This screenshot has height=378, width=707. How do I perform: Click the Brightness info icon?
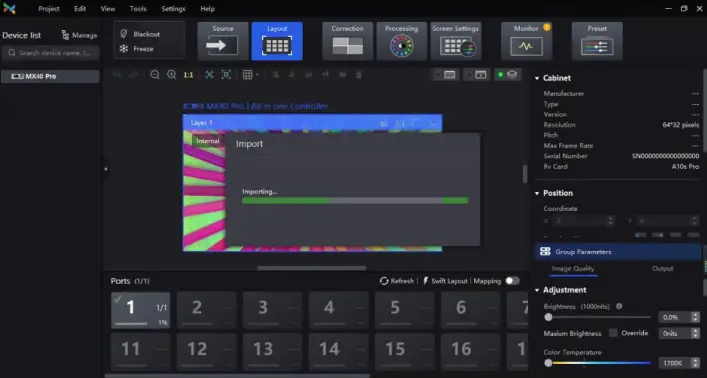(x=619, y=306)
